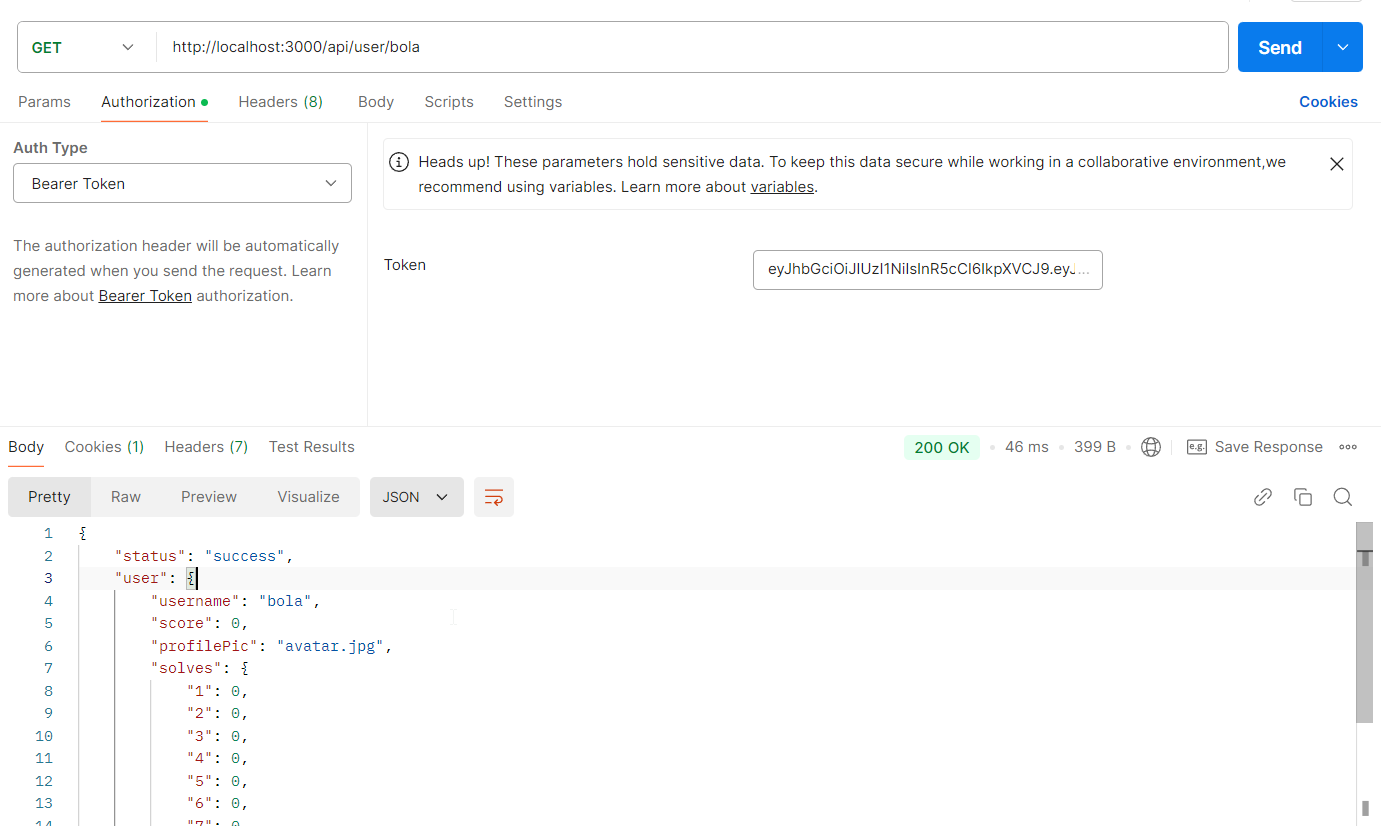
Task: Click the info icon in warning banner
Action: coord(399,162)
